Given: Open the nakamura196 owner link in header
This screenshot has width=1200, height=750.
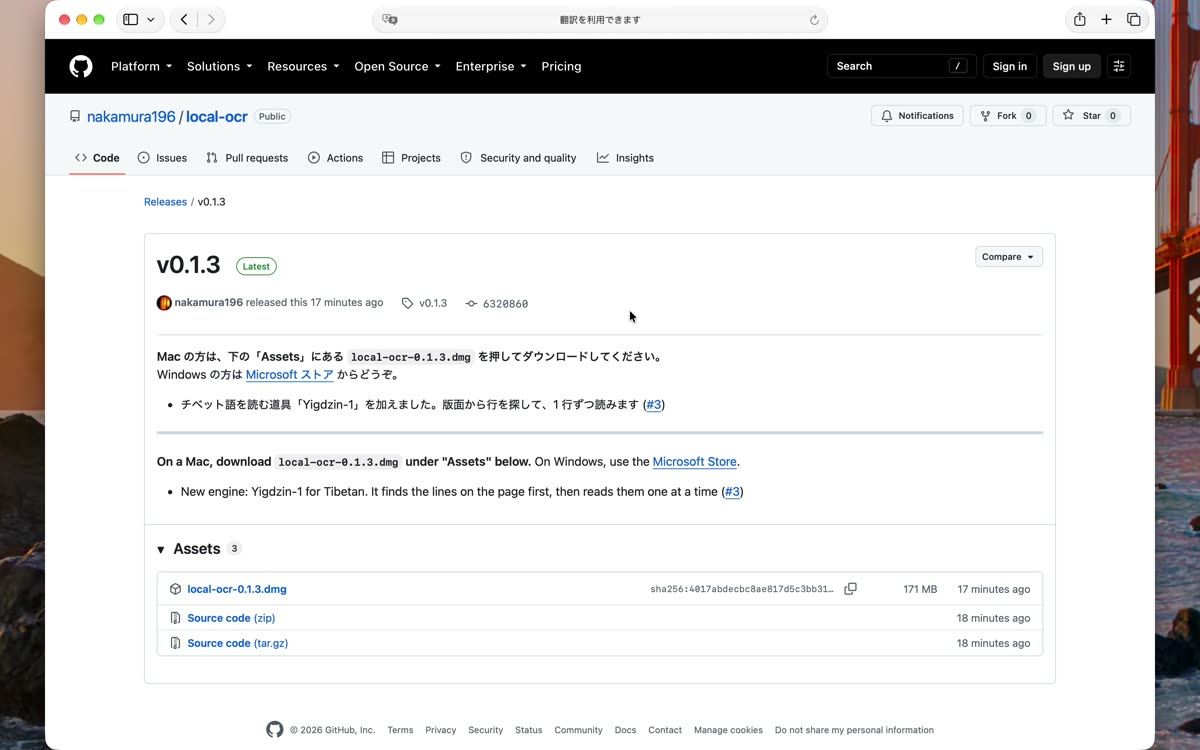Looking at the screenshot, I should tap(131, 117).
